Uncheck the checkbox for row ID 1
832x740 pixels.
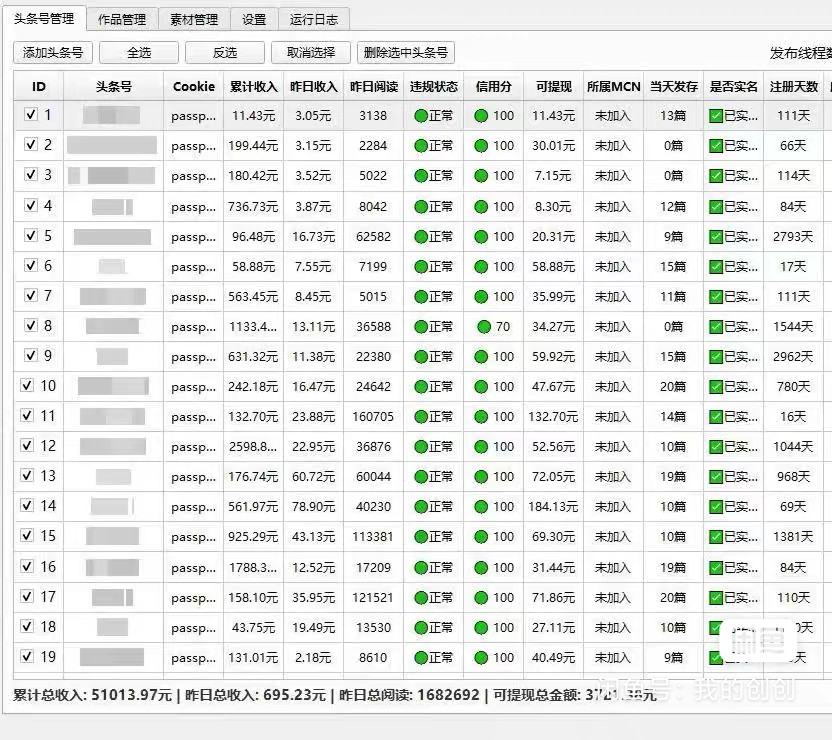coord(31,114)
